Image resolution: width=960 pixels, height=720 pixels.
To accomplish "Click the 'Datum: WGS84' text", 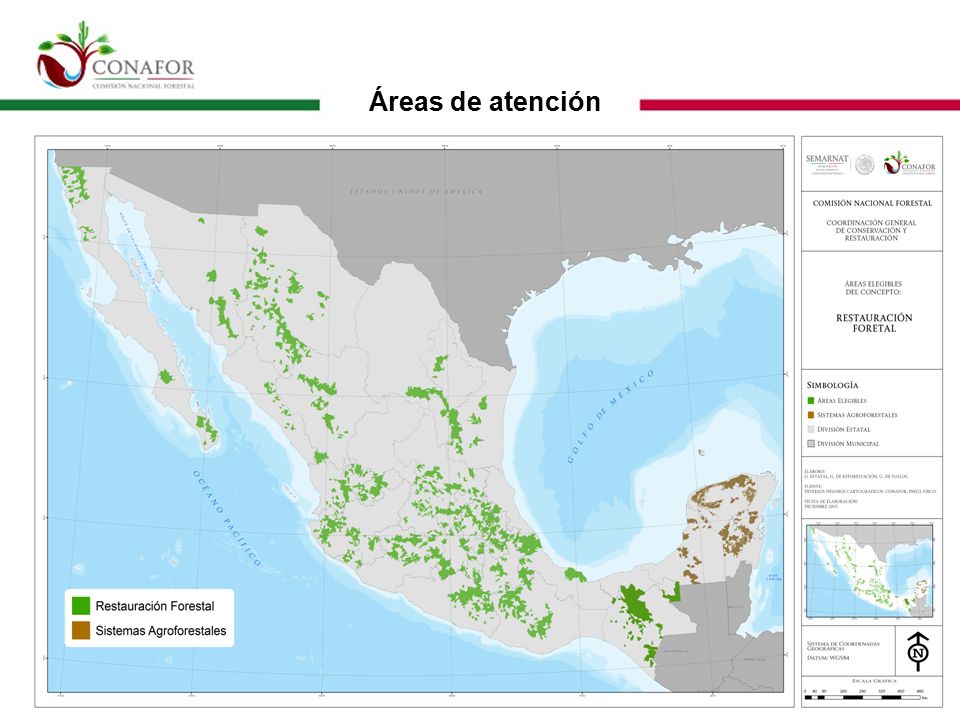I will click(x=828, y=658).
